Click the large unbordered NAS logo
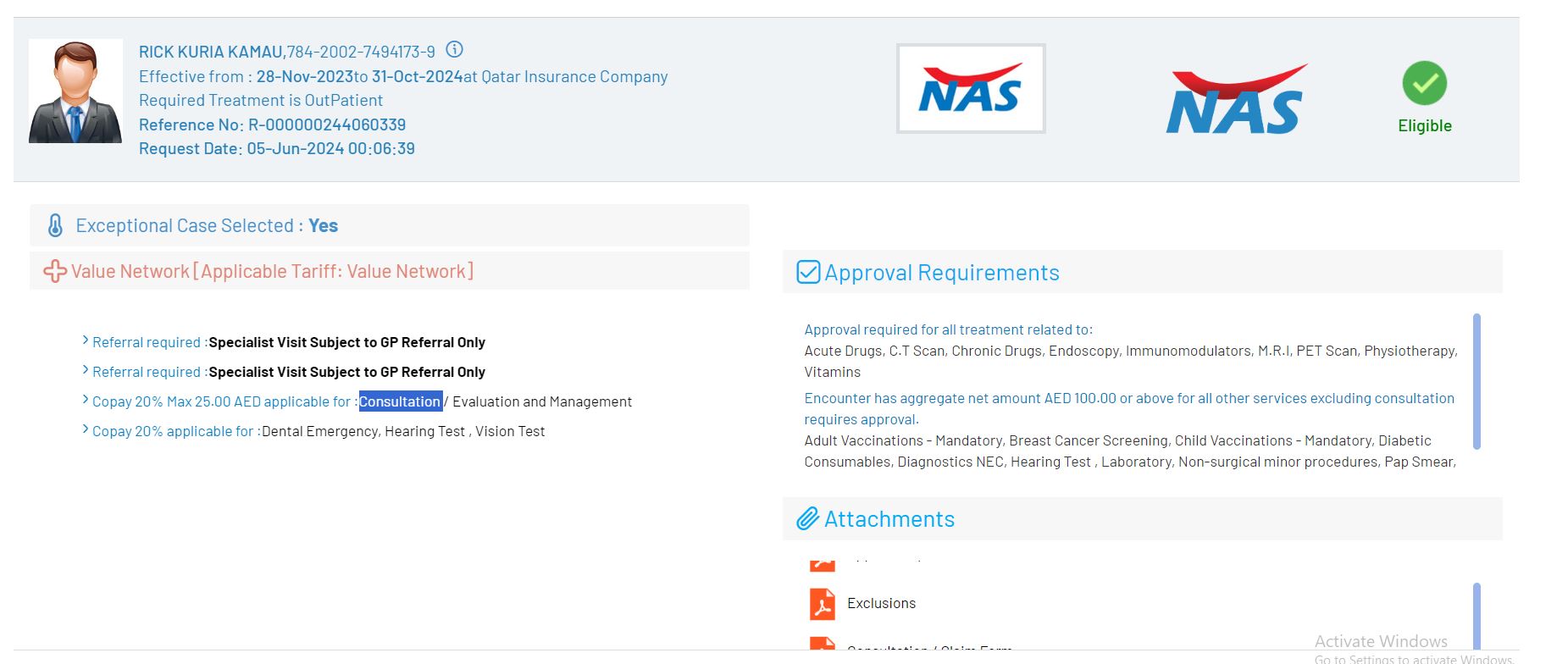The width and height of the screenshot is (1568, 664). click(1235, 100)
